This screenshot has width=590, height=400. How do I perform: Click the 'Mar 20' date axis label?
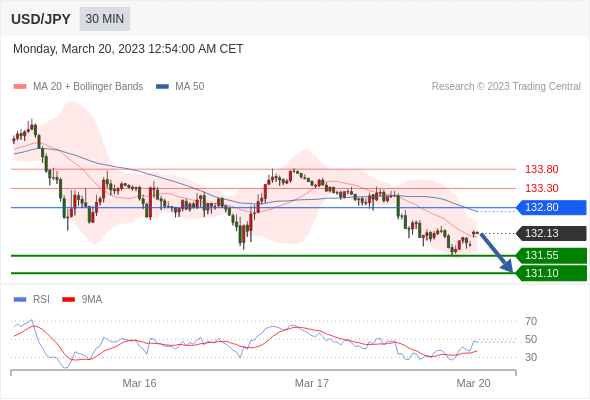click(x=473, y=383)
